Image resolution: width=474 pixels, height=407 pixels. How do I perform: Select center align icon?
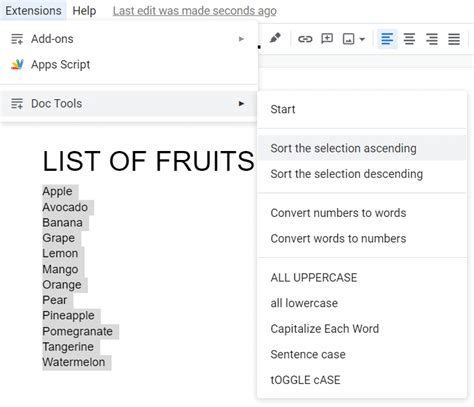point(409,39)
